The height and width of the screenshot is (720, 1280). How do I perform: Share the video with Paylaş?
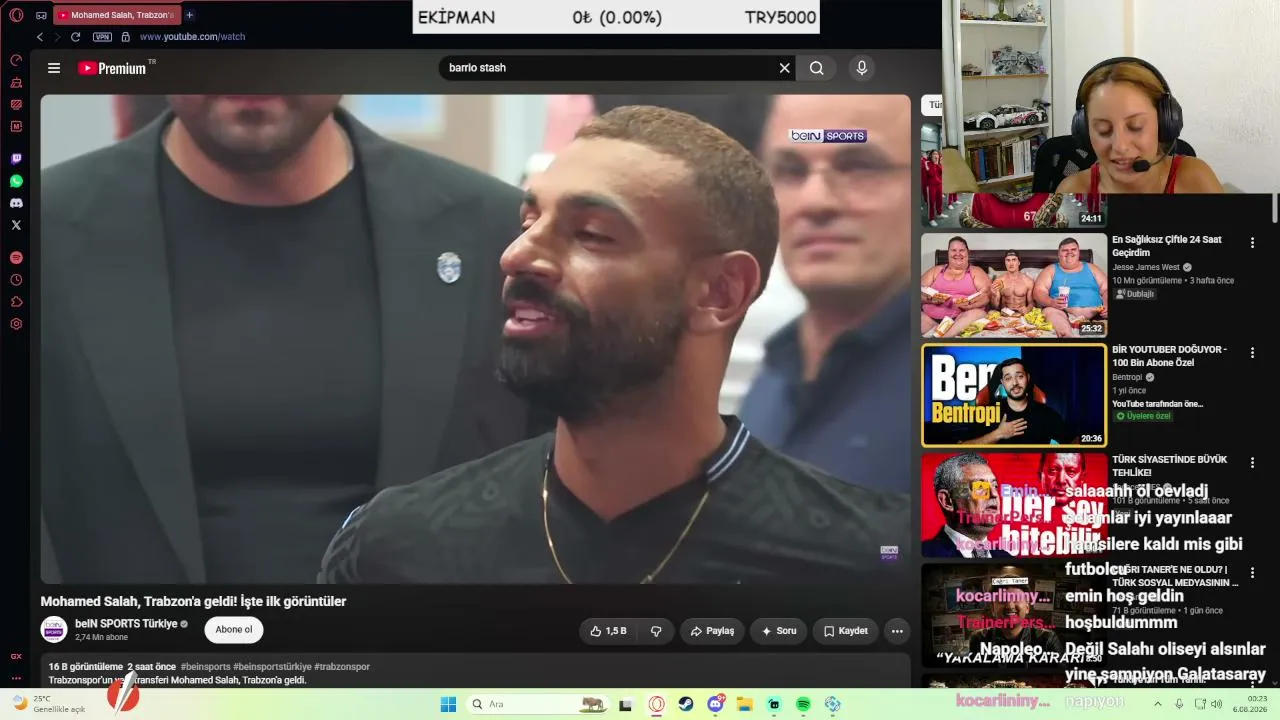(x=712, y=631)
